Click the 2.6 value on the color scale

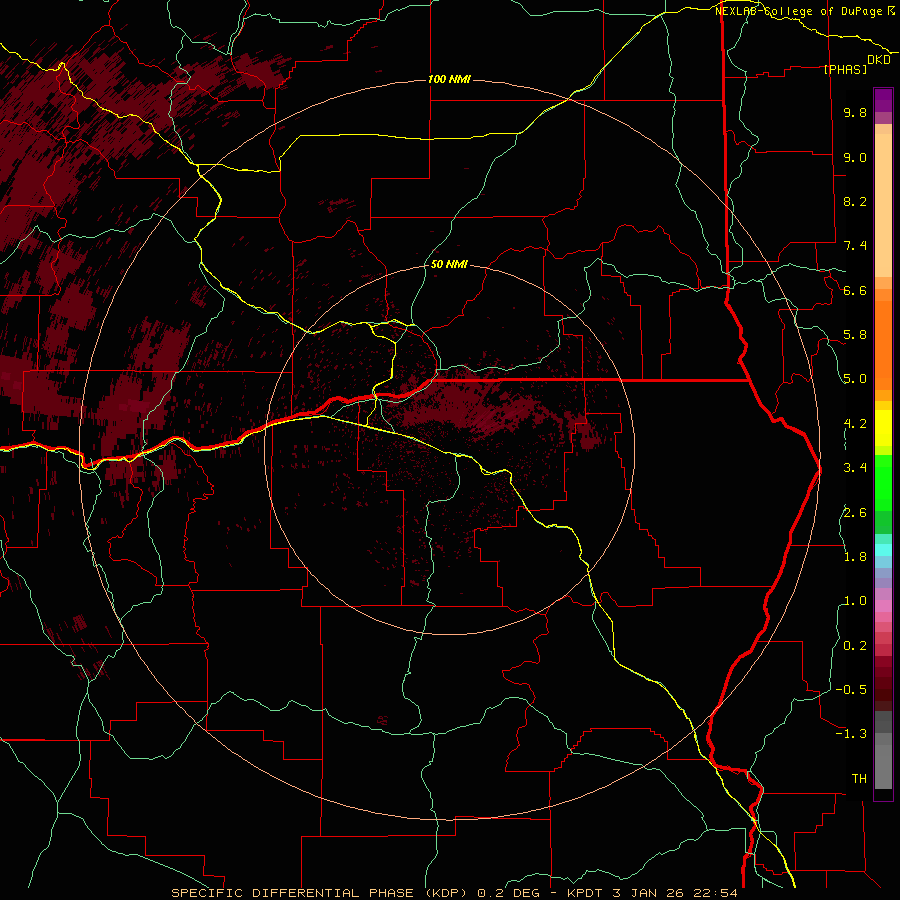click(855, 513)
